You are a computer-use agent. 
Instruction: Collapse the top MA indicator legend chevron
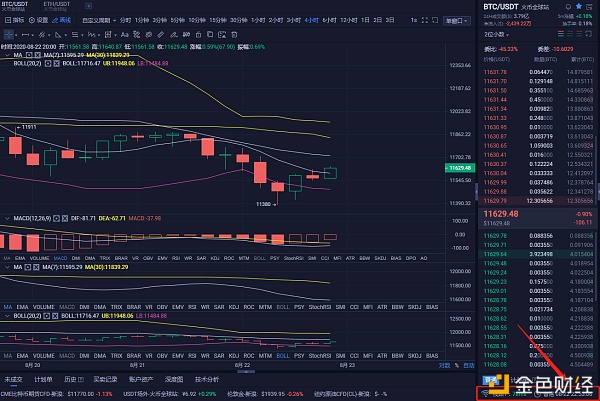[7, 55]
